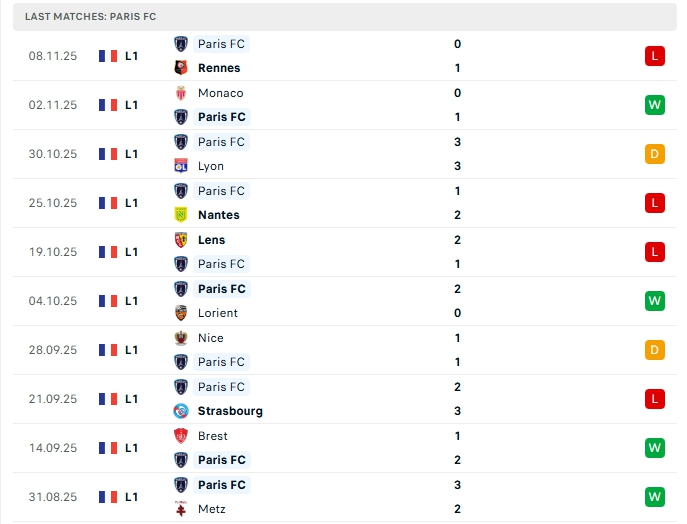Click the Lyon club crest icon
Screen dimensions: 687x524
[x=181, y=166]
